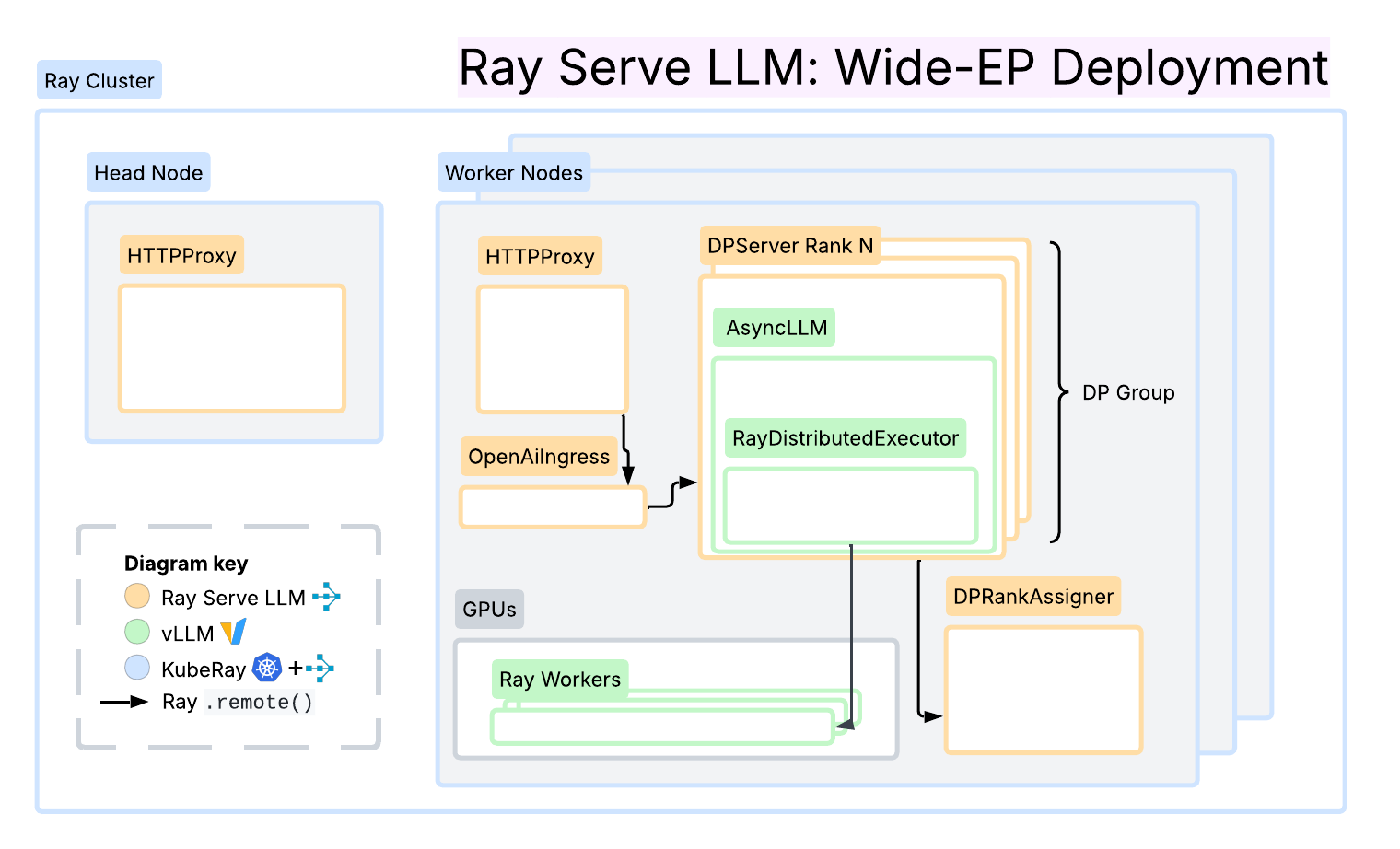Click the RayDistributedExecutor label
The height and width of the screenshot is (849, 1400).
pyautogui.click(x=845, y=438)
